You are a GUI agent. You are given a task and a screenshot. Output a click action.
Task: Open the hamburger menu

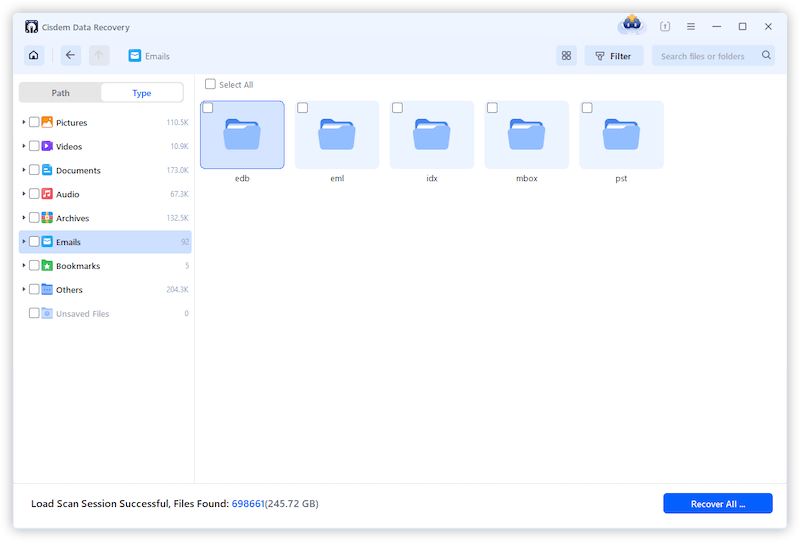[x=691, y=27]
